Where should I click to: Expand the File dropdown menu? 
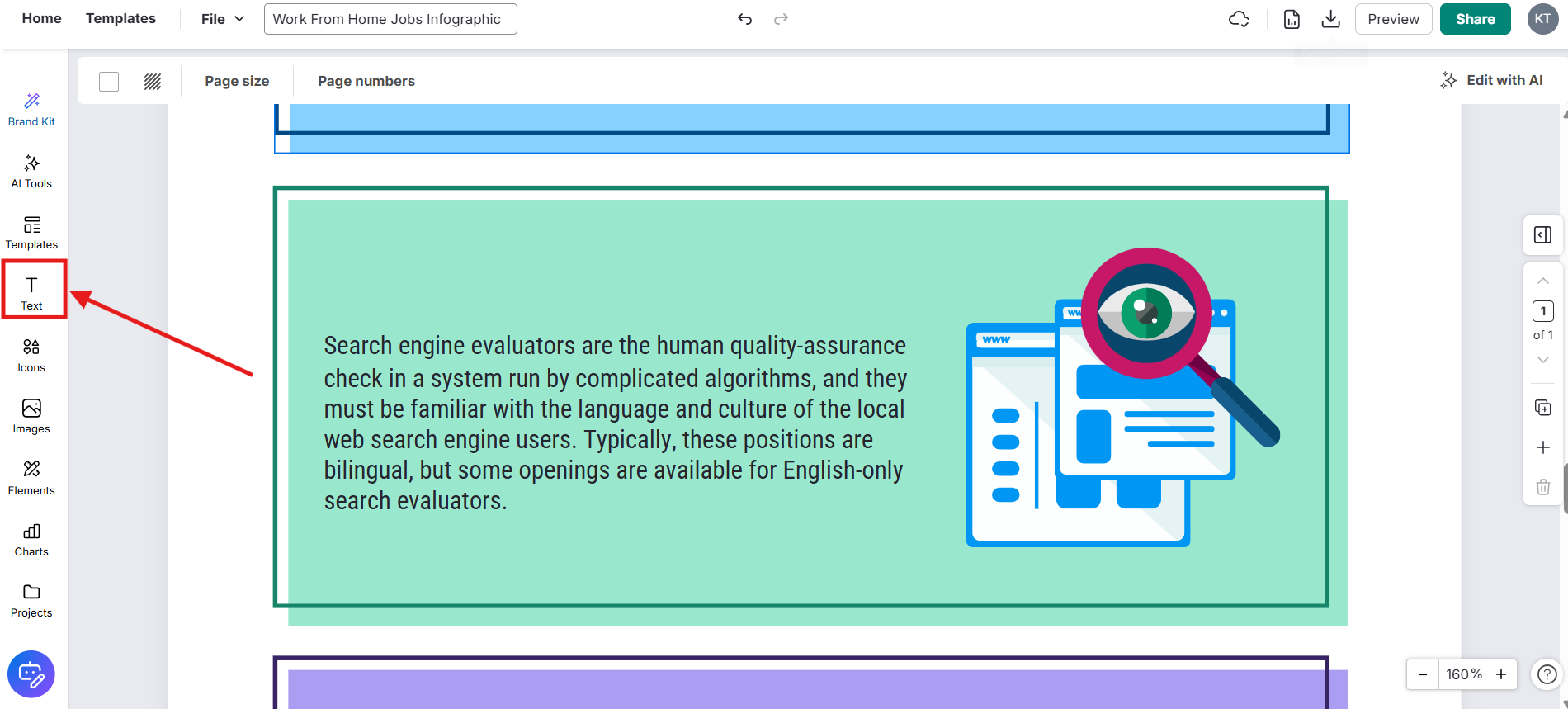[x=223, y=19]
